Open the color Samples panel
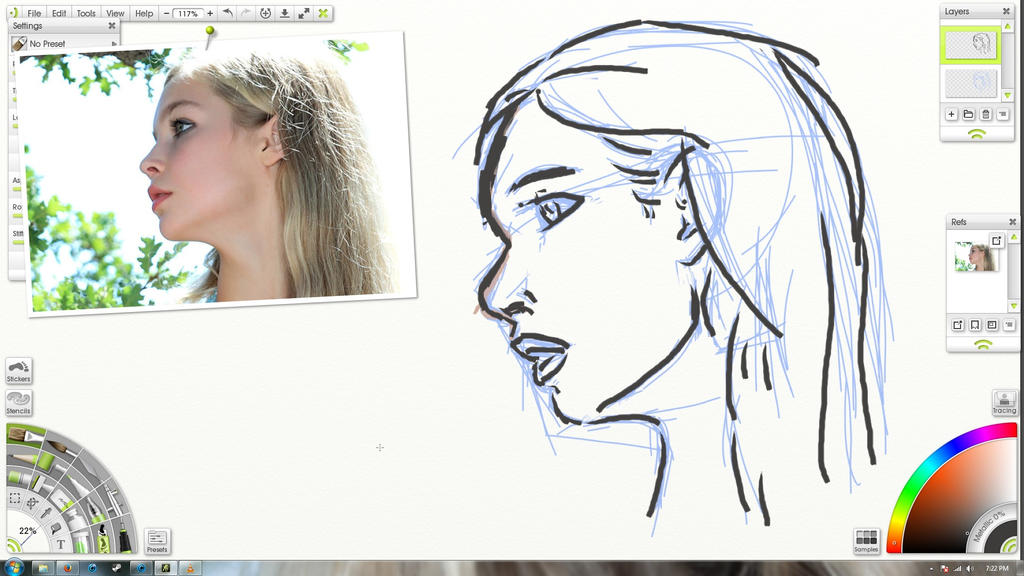This screenshot has width=1024, height=576. coord(866,541)
